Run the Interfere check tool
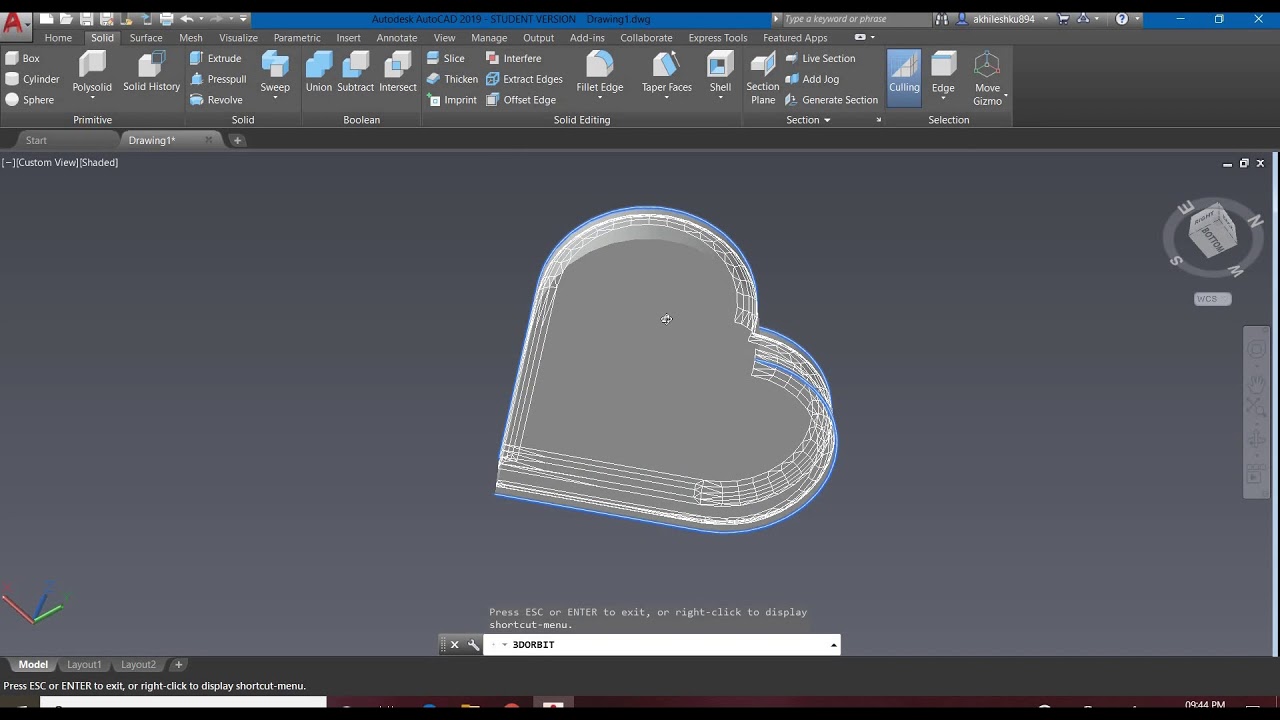1280x720 pixels. click(513, 58)
